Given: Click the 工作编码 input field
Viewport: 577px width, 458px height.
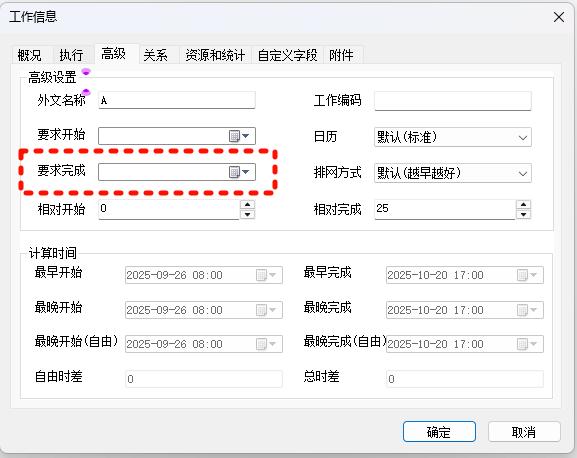Looking at the screenshot, I should pyautogui.click(x=453, y=101).
